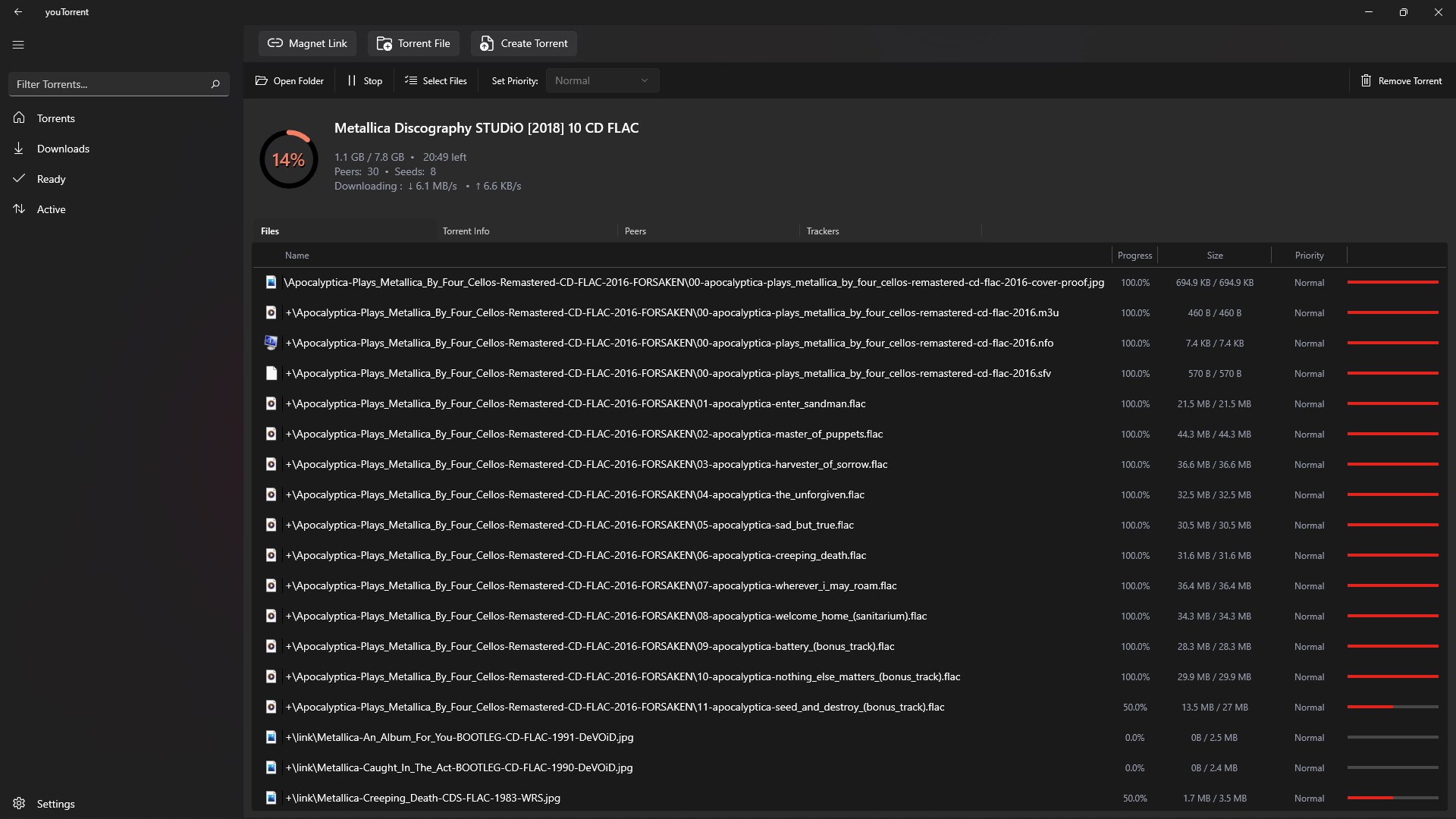Go to Downloads in the sidebar

click(x=63, y=149)
